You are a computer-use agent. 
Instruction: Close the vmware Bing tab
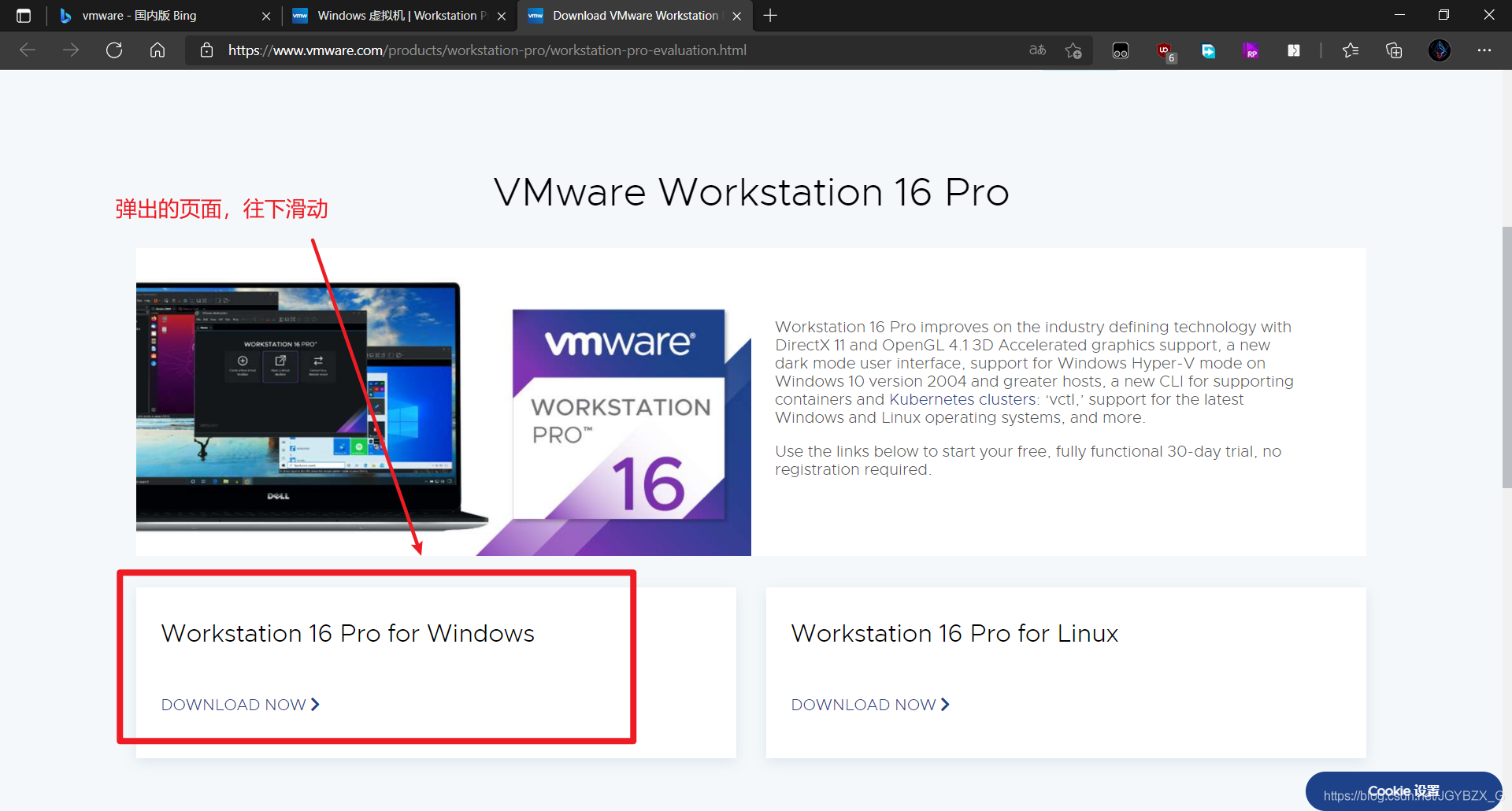(x=266, y=16)
